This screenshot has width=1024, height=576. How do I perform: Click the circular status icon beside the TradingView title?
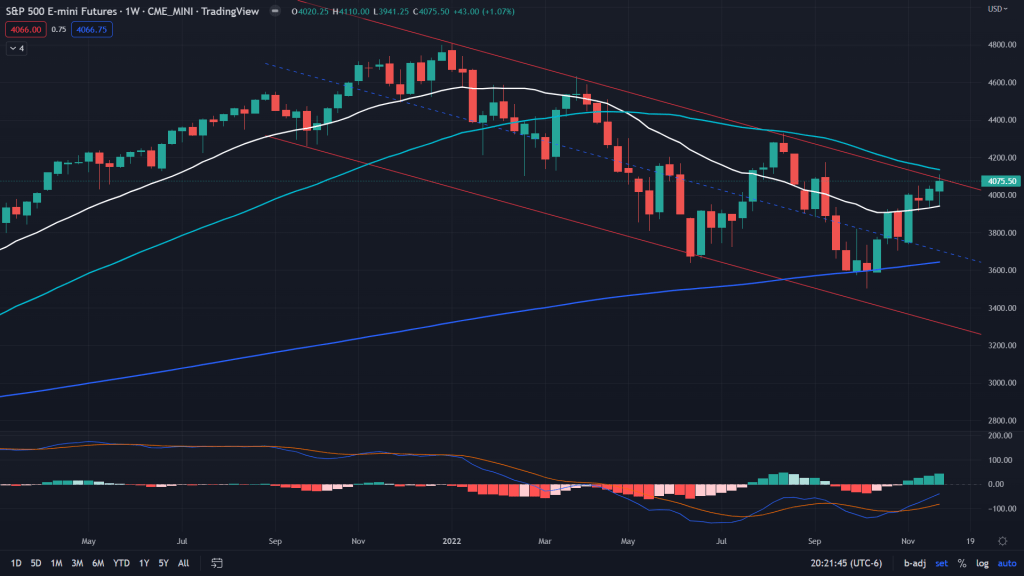[x=283, y=12]
